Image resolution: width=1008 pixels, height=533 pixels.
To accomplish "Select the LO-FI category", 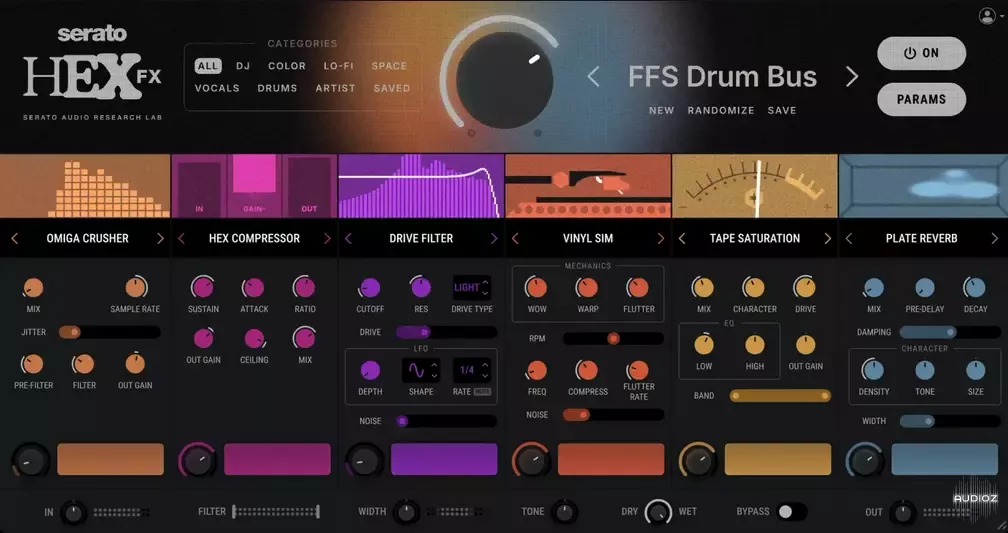I will [338, 66].
